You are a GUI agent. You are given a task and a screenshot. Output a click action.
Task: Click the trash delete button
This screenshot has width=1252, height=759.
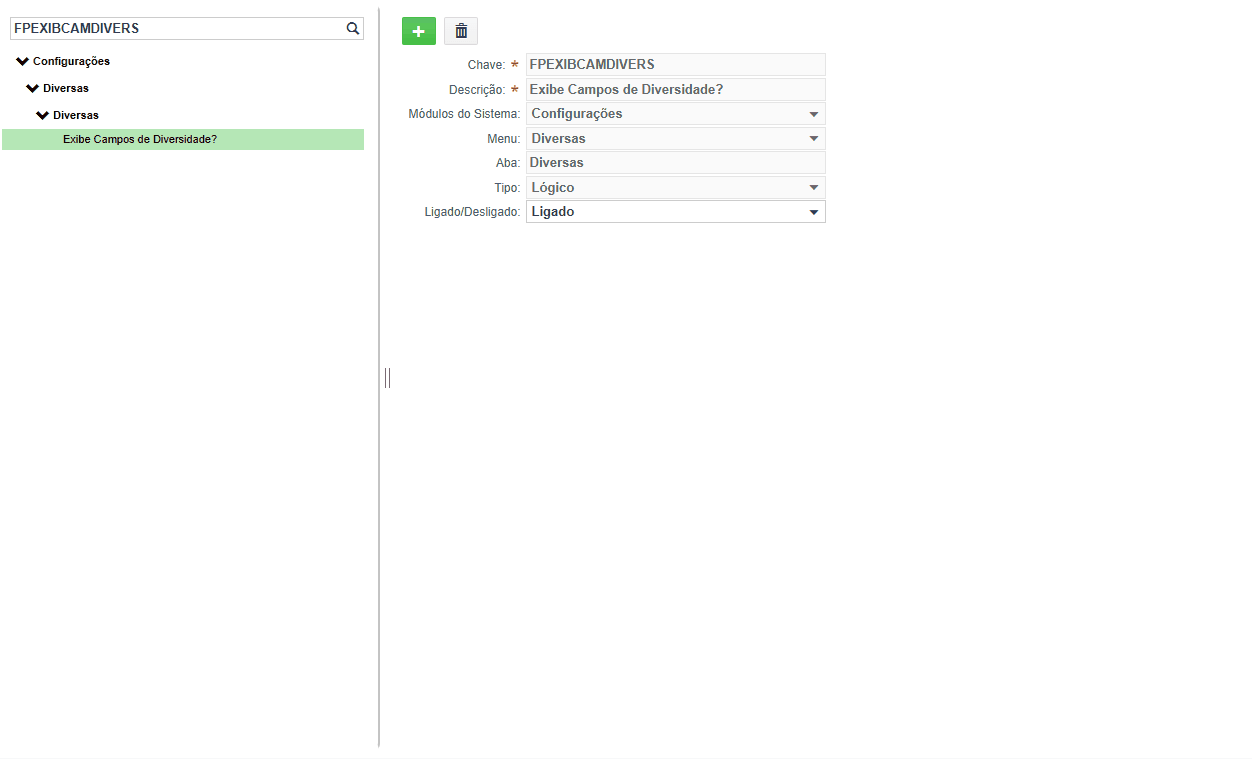[x=461, y=31]
